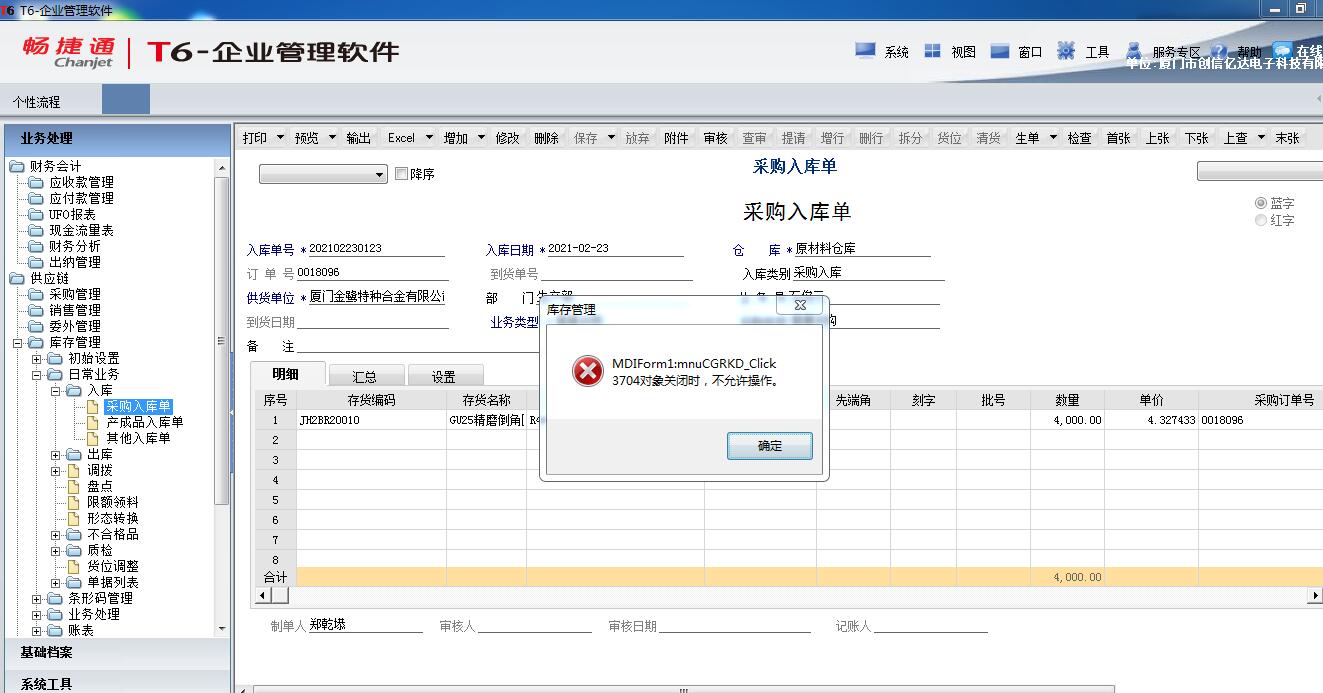
Task: Click the tree scrollbar down arrow
Action: (223, 628)
